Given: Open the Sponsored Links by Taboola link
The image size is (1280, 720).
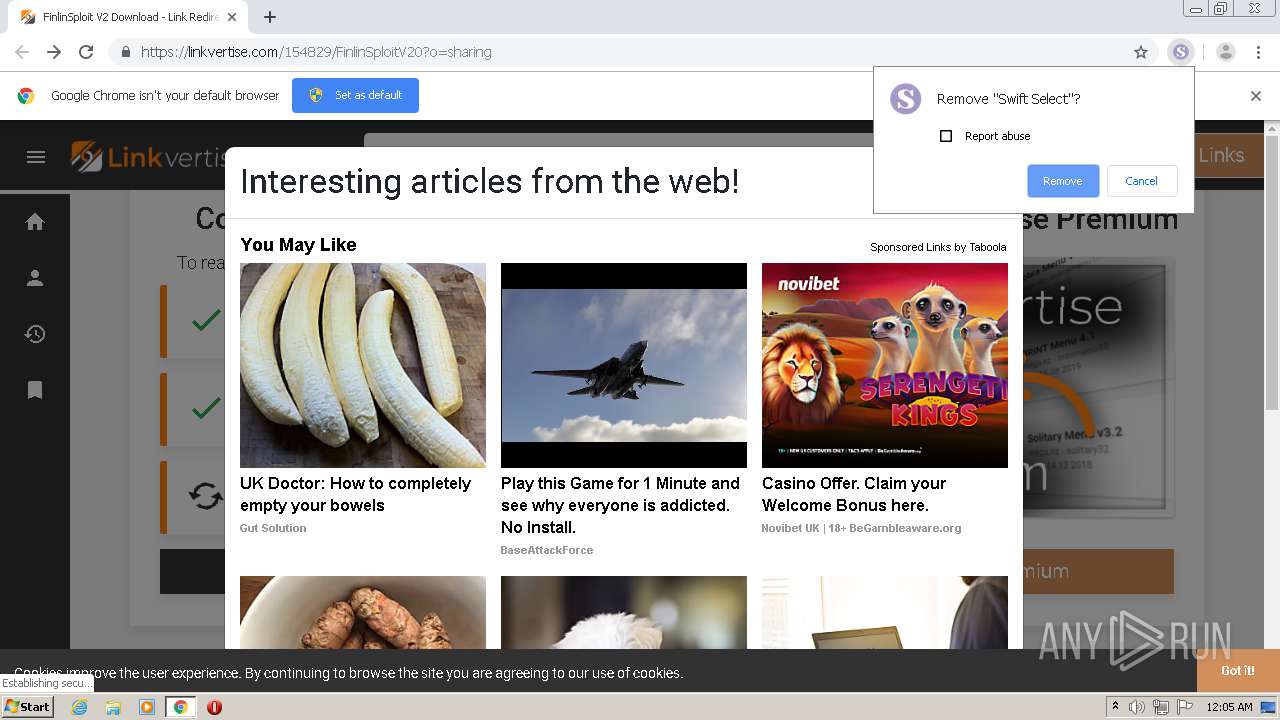Looking at the screenshot, I should (938, 247).
